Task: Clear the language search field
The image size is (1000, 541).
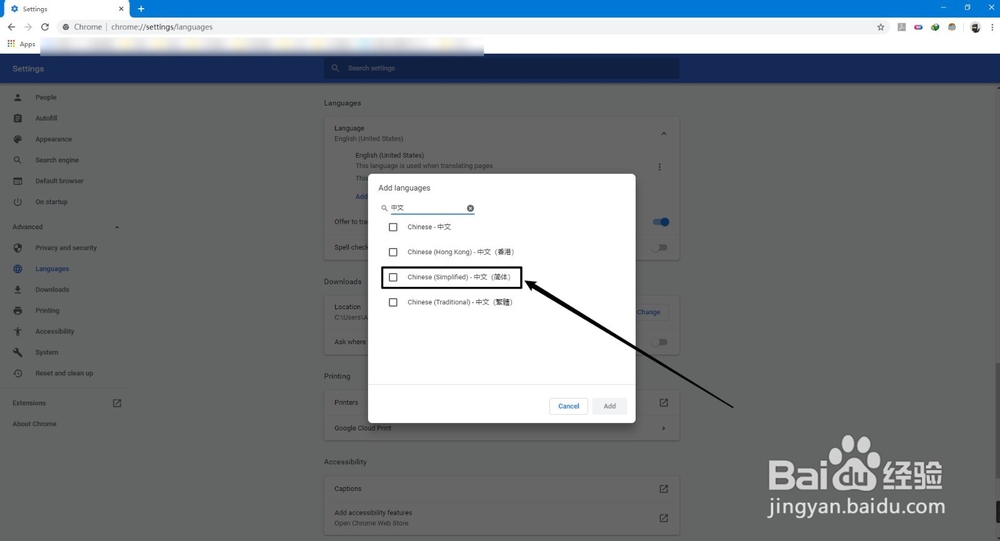Action: [470, 208]
